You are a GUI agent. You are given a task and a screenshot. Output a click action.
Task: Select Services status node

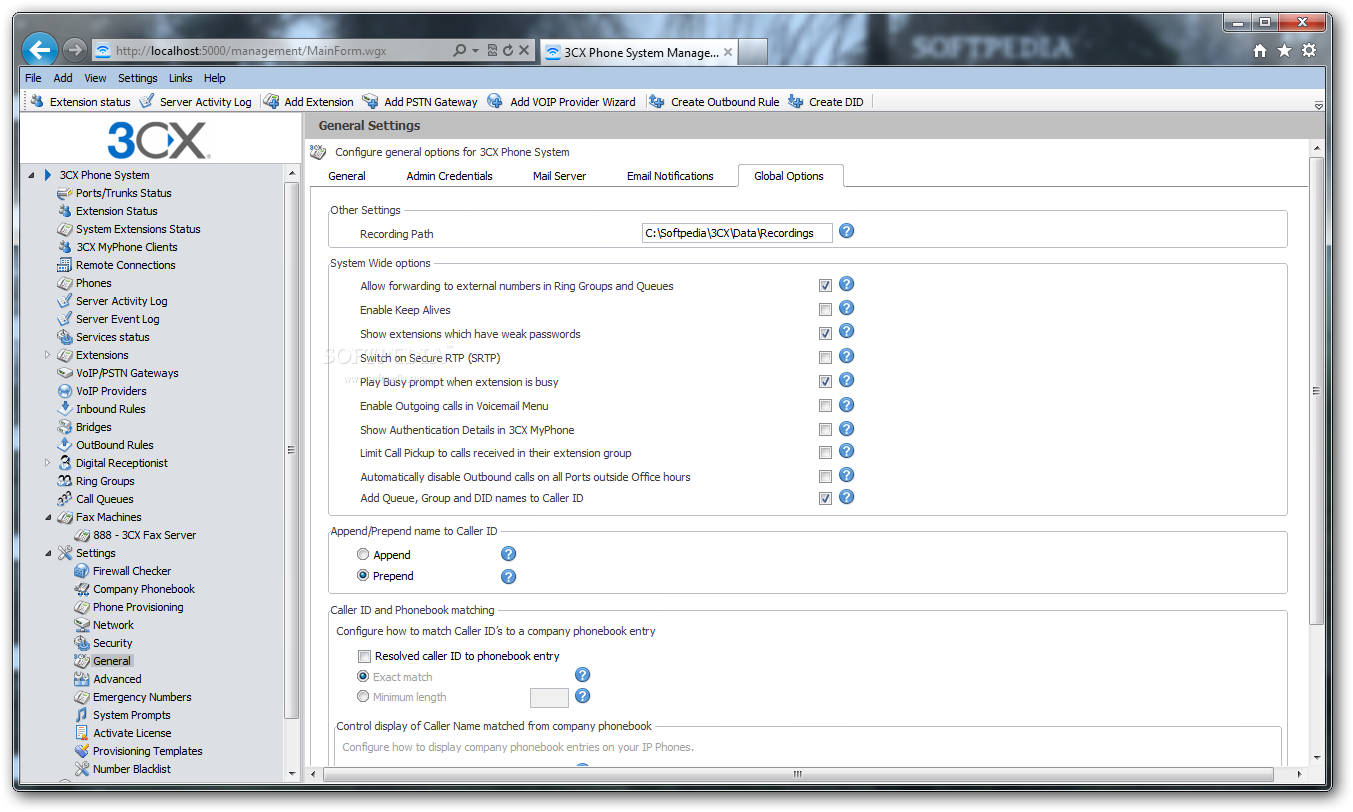click(112, 337)
